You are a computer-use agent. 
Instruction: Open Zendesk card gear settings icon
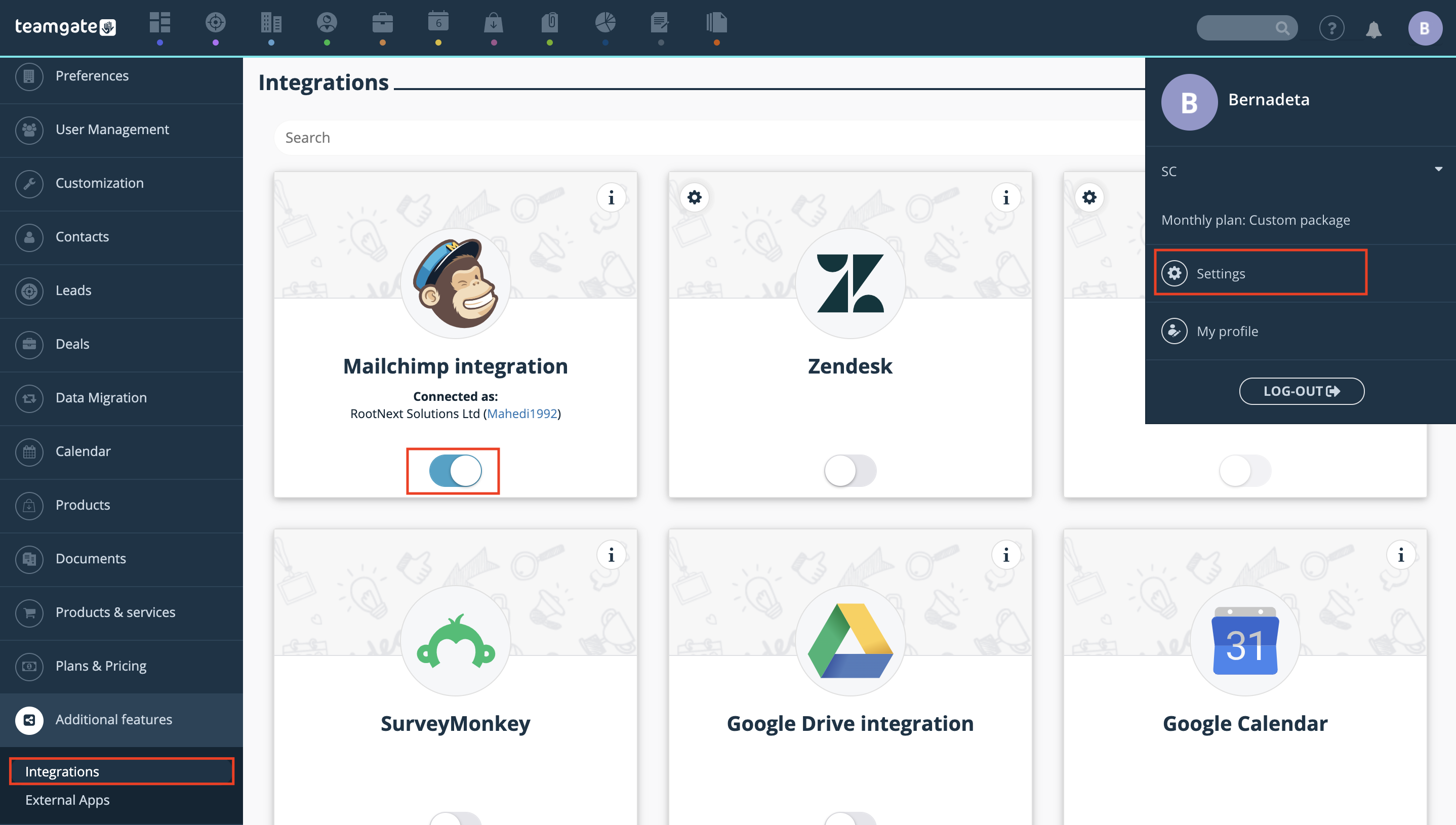coord(694,197)
